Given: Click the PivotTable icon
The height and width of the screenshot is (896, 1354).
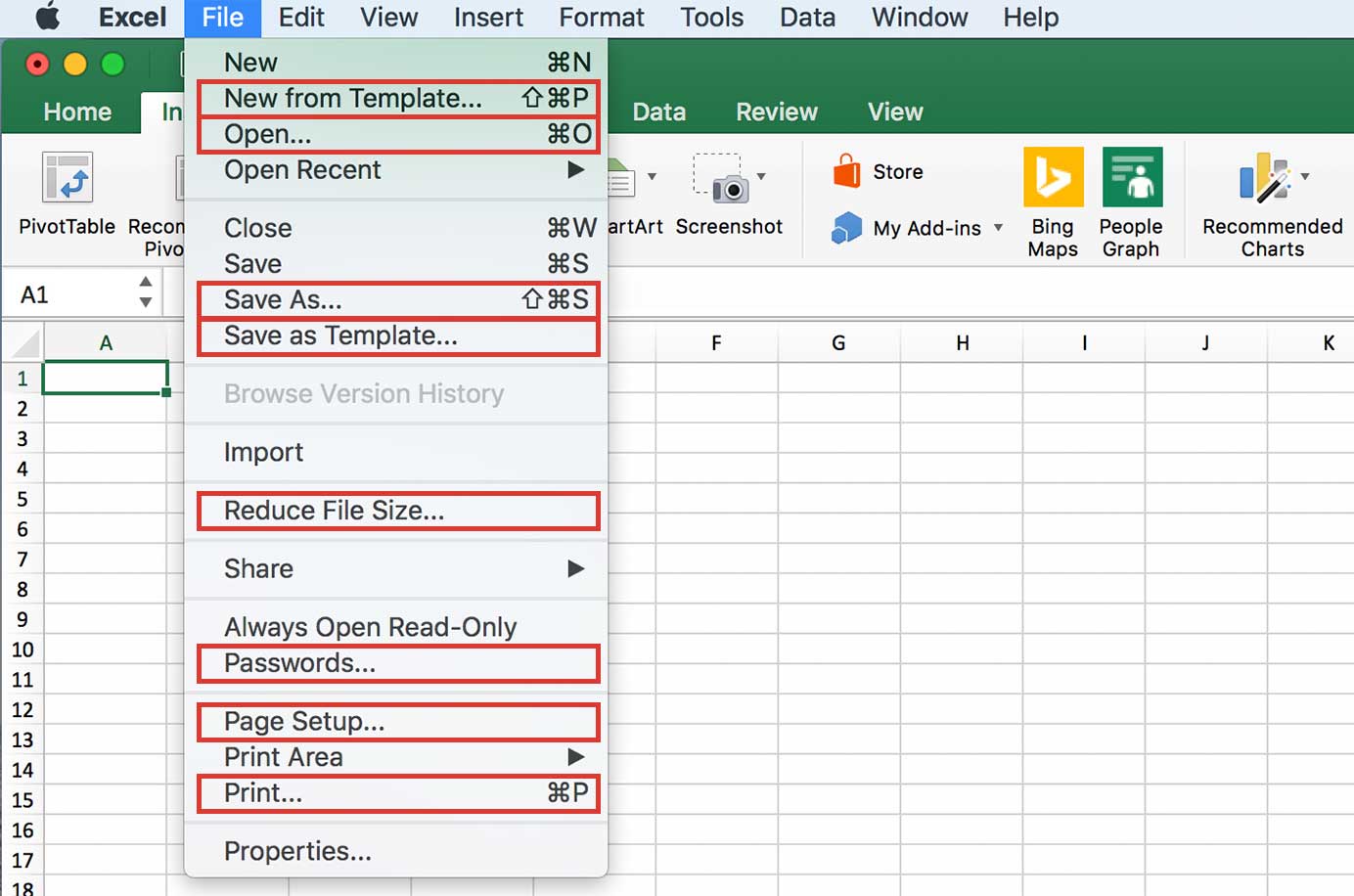Looking at the screenshot, I should pos(68,178).
